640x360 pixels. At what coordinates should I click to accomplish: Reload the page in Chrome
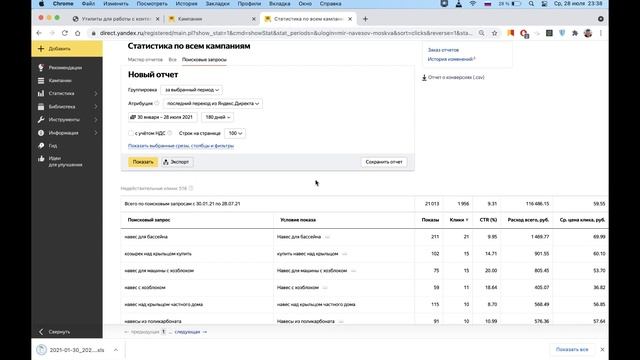pyautogui.click(x=64, y=33)
